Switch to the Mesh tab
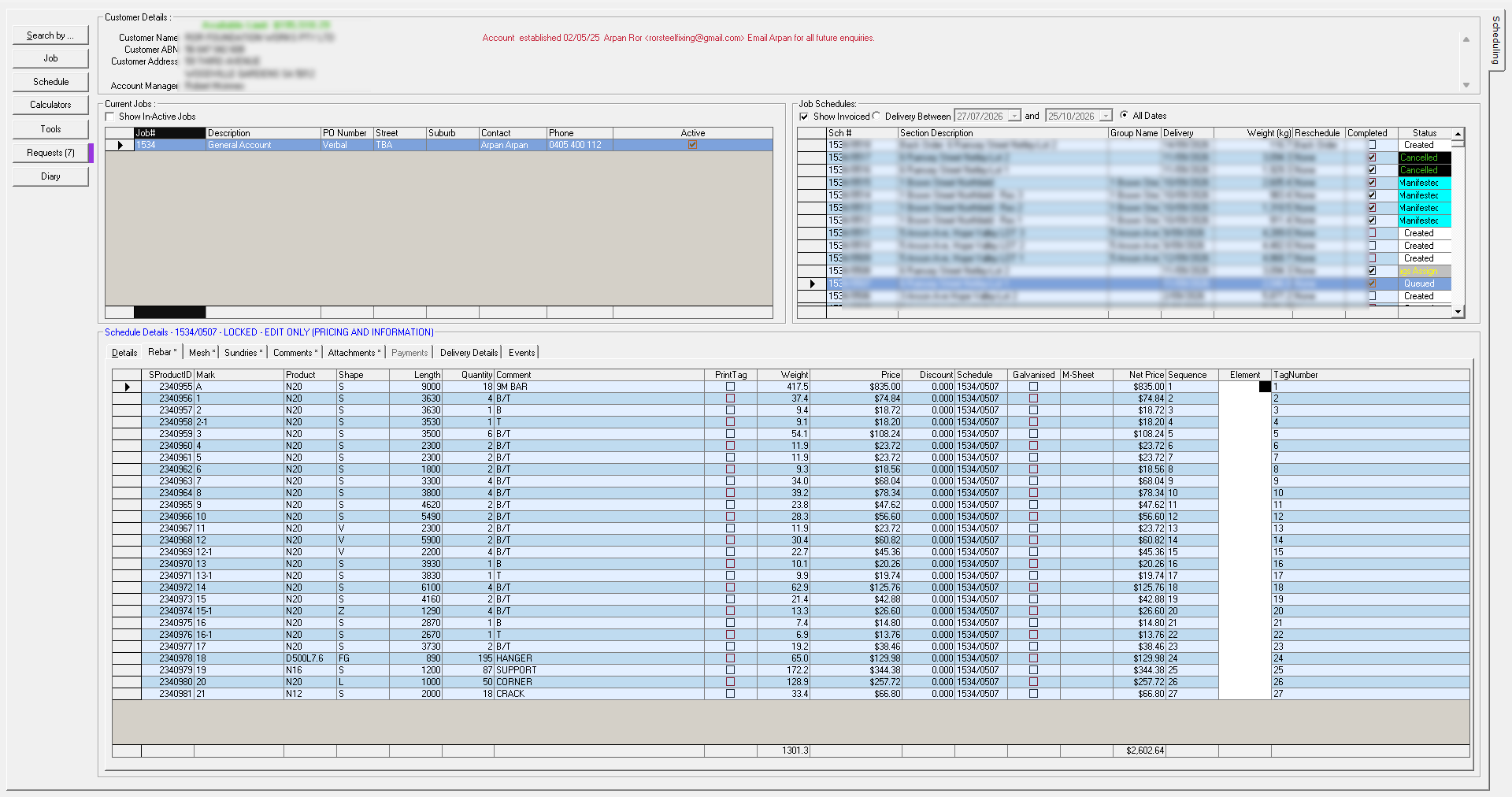 202,353
